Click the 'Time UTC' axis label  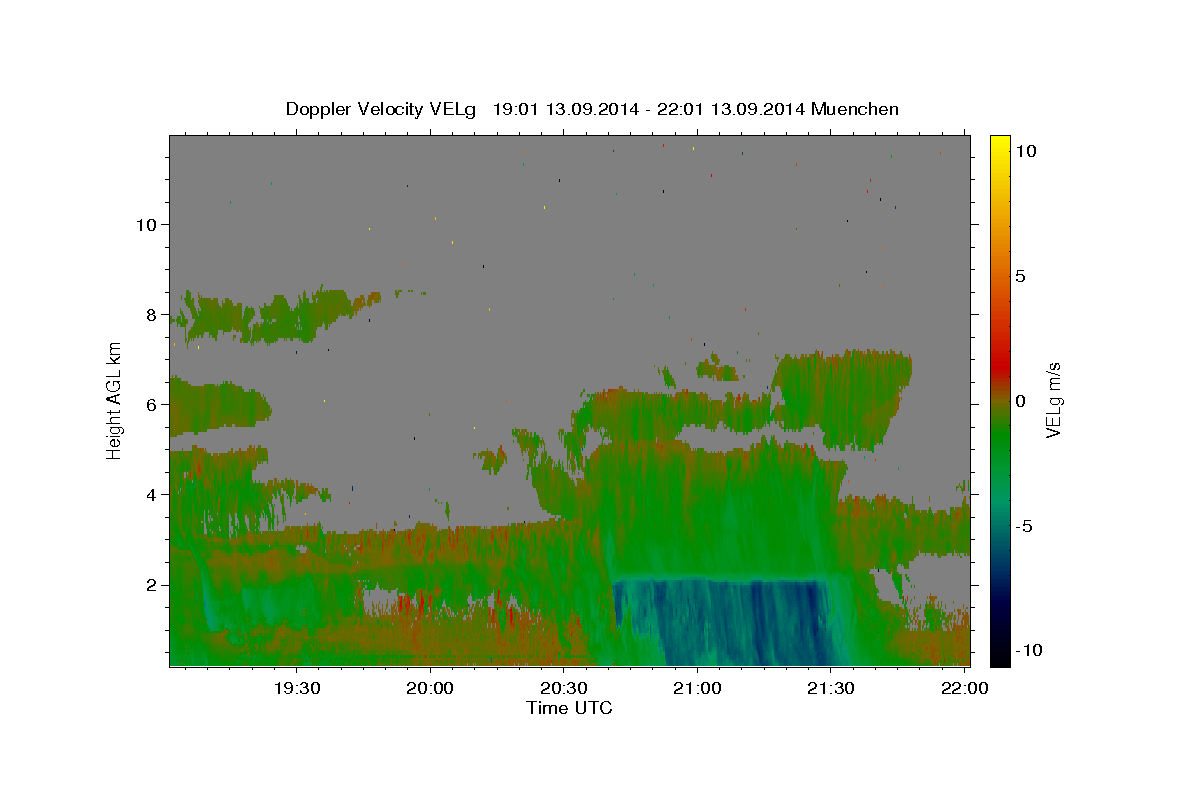point(569,708)
